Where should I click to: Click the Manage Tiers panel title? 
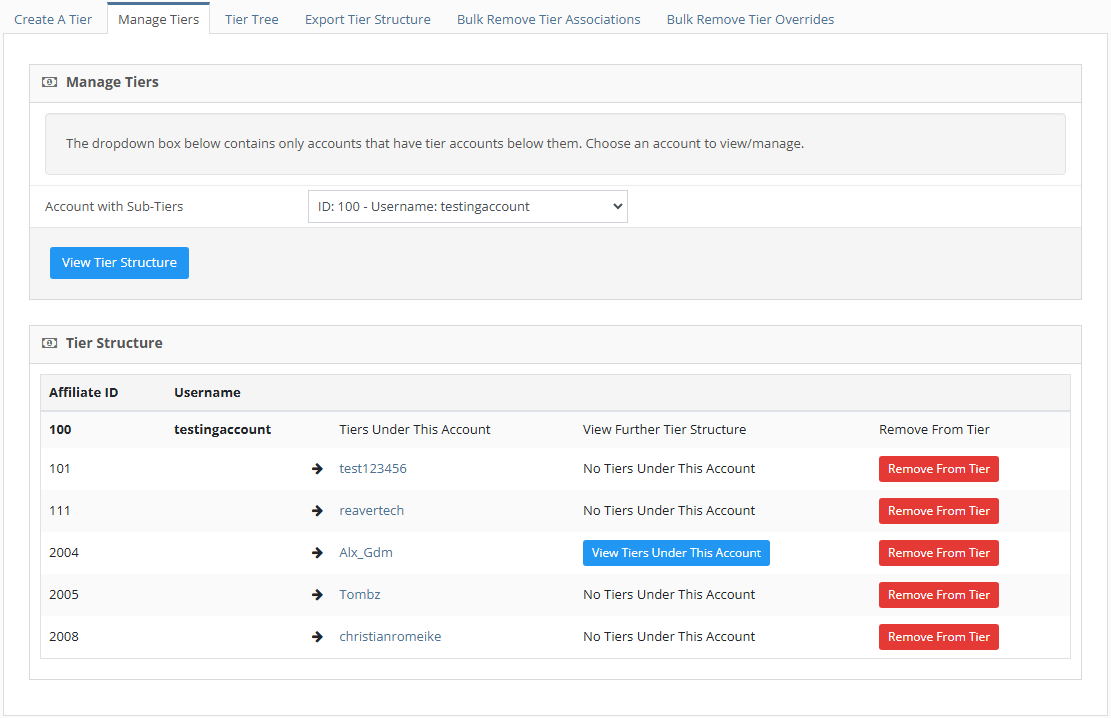tap(112, 82)
